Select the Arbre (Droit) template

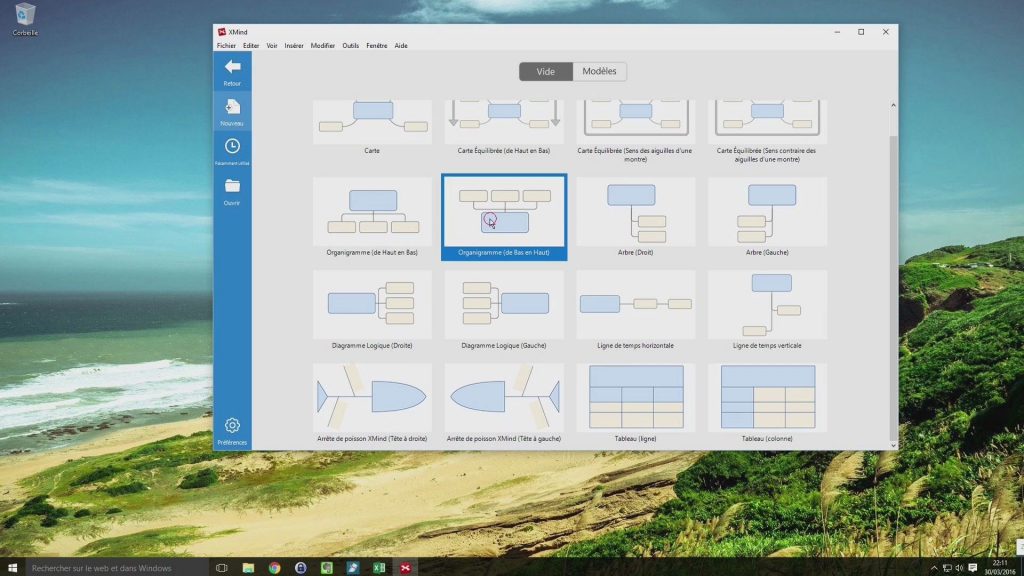(x=636, y=212)
